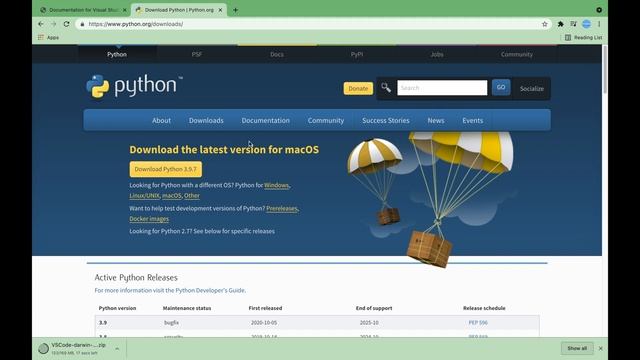Open the Reading List

583,38
